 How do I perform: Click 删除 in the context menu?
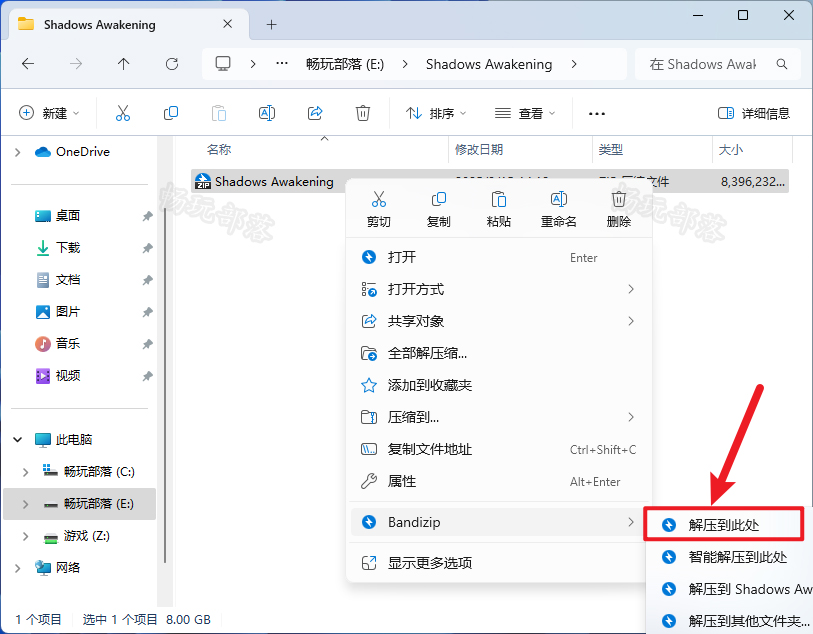[619, 209]
